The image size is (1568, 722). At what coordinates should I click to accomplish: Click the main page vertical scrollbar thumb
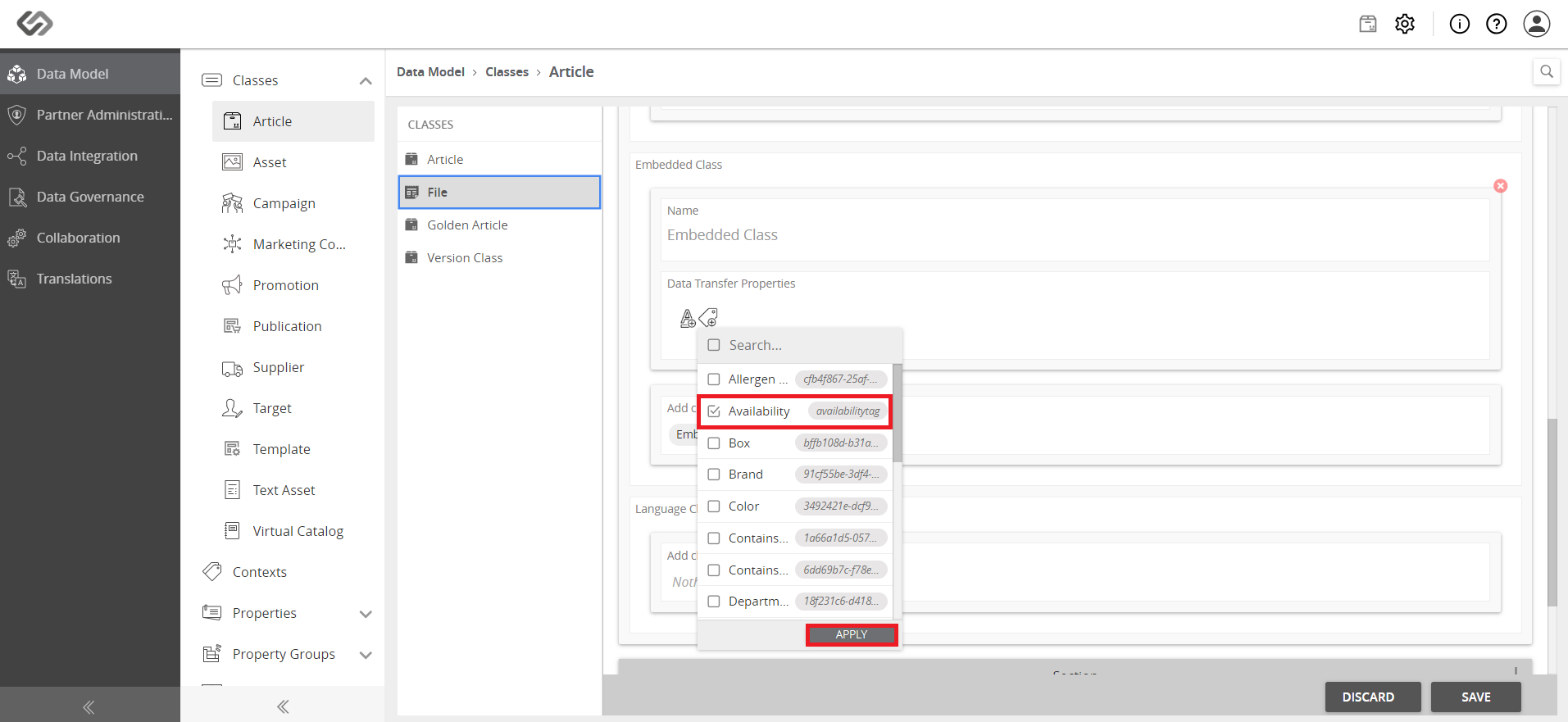coord(1552,513)
